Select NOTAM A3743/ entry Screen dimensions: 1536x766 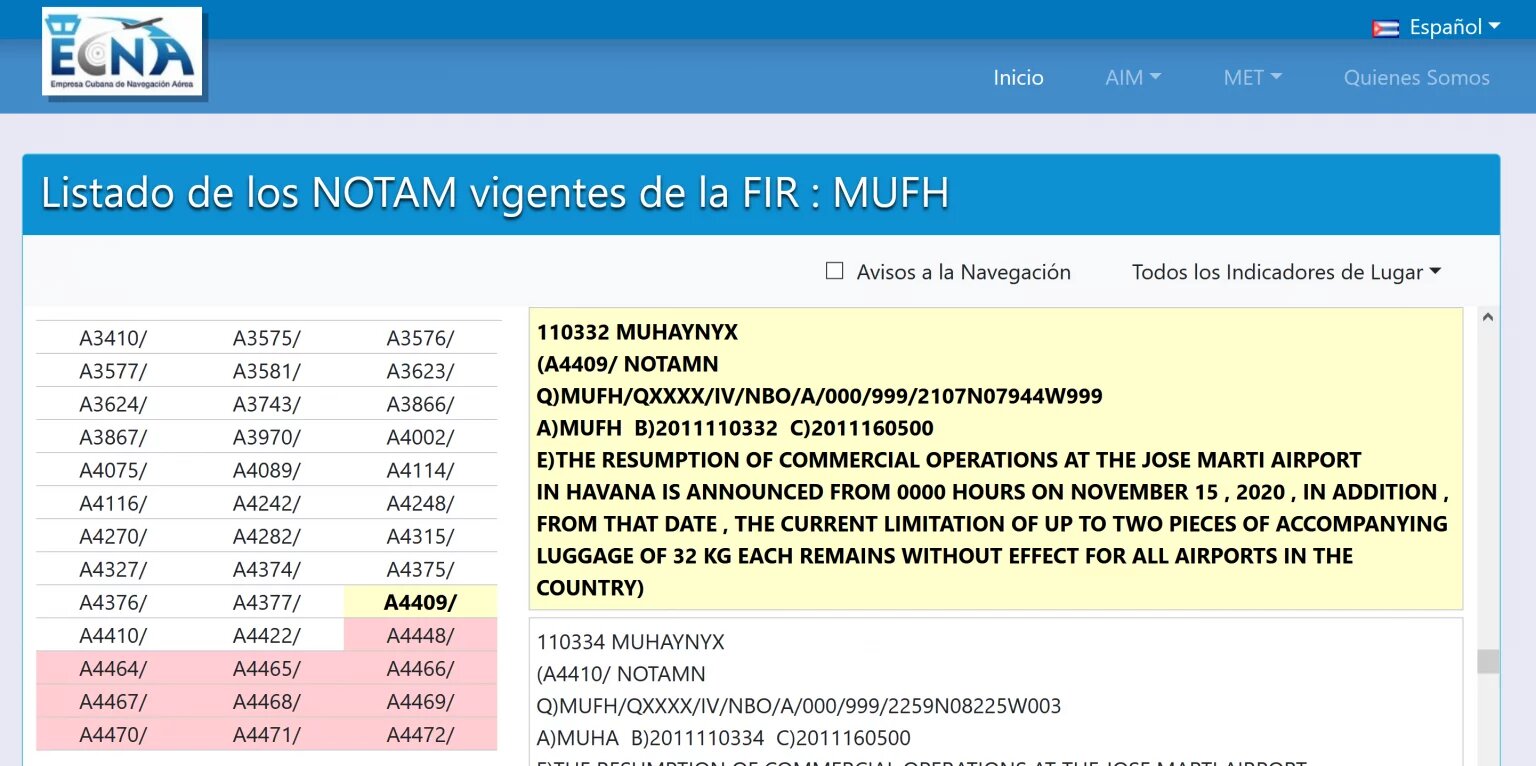click(266, 404)
